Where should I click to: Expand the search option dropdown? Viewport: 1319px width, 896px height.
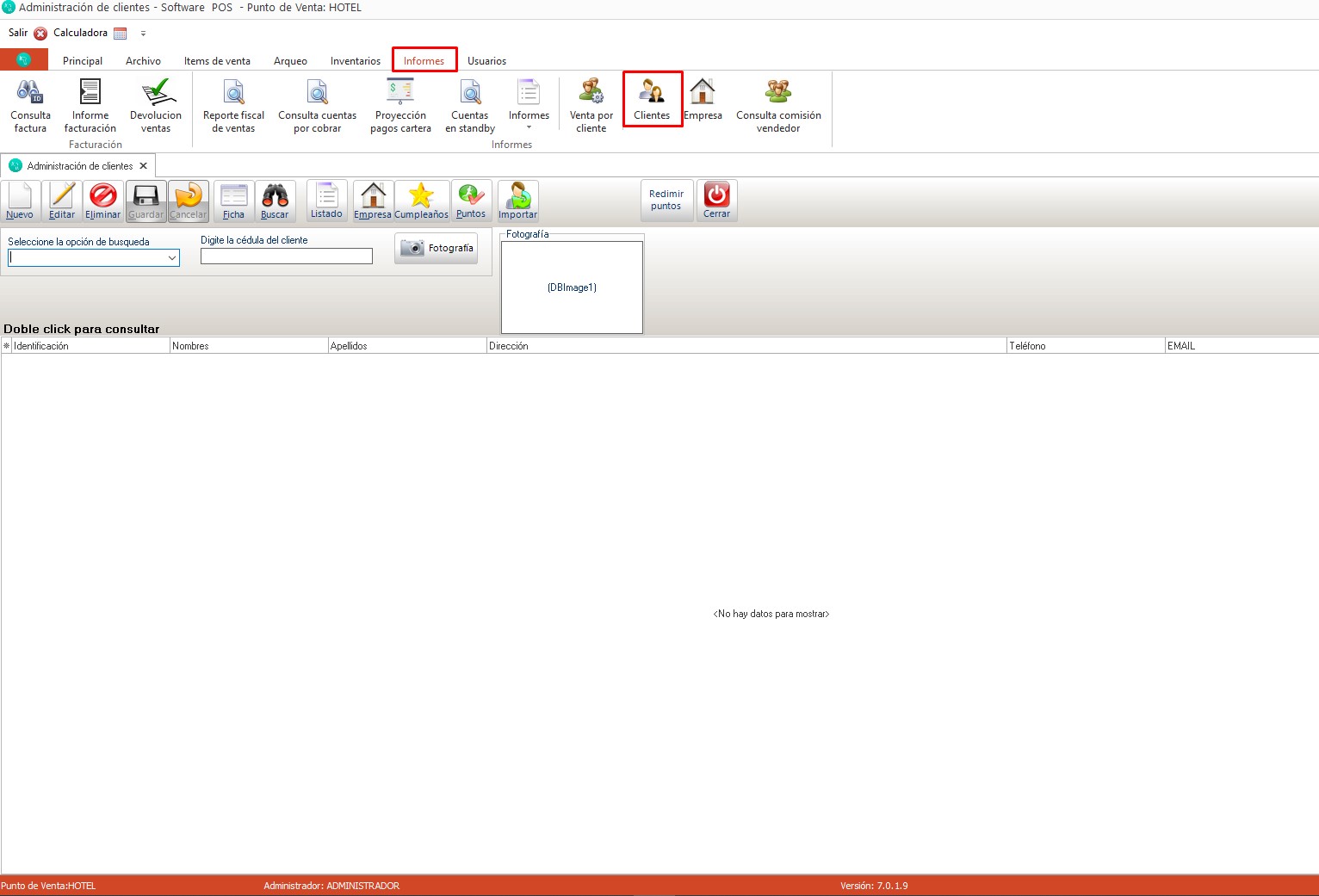pyautogui.click(x=172, y=258)
